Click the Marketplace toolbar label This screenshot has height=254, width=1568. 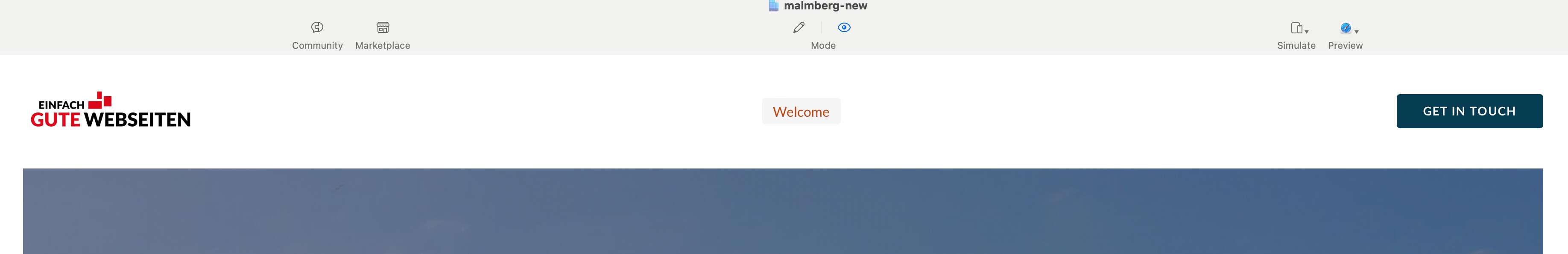[383, 46]
